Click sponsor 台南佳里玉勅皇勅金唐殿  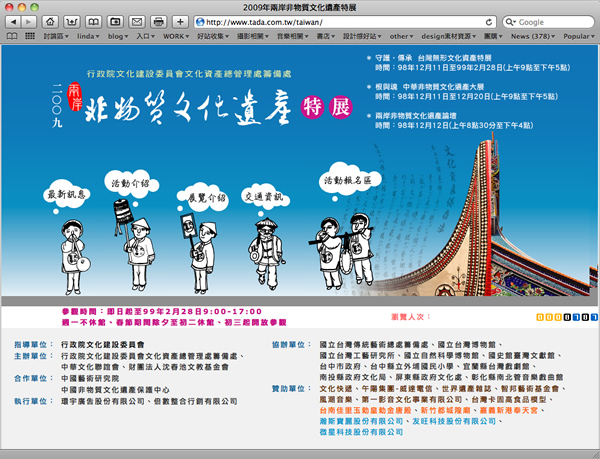tap(365, 410)
